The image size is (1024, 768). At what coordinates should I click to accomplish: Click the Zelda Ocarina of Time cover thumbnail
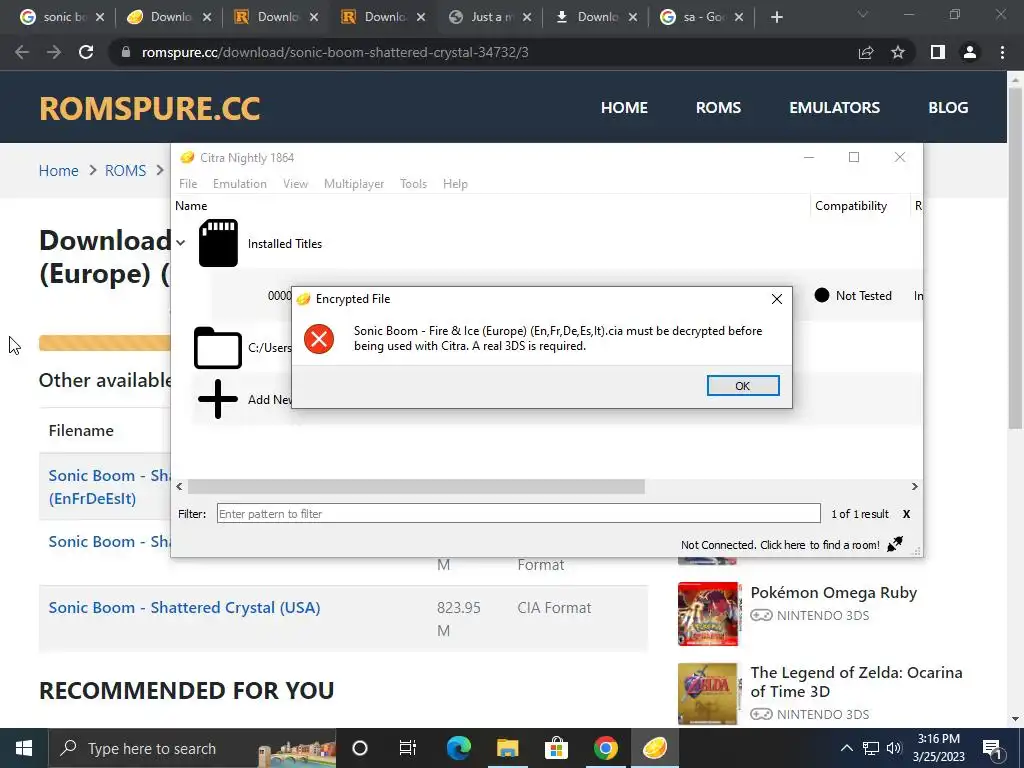point(708,694)
